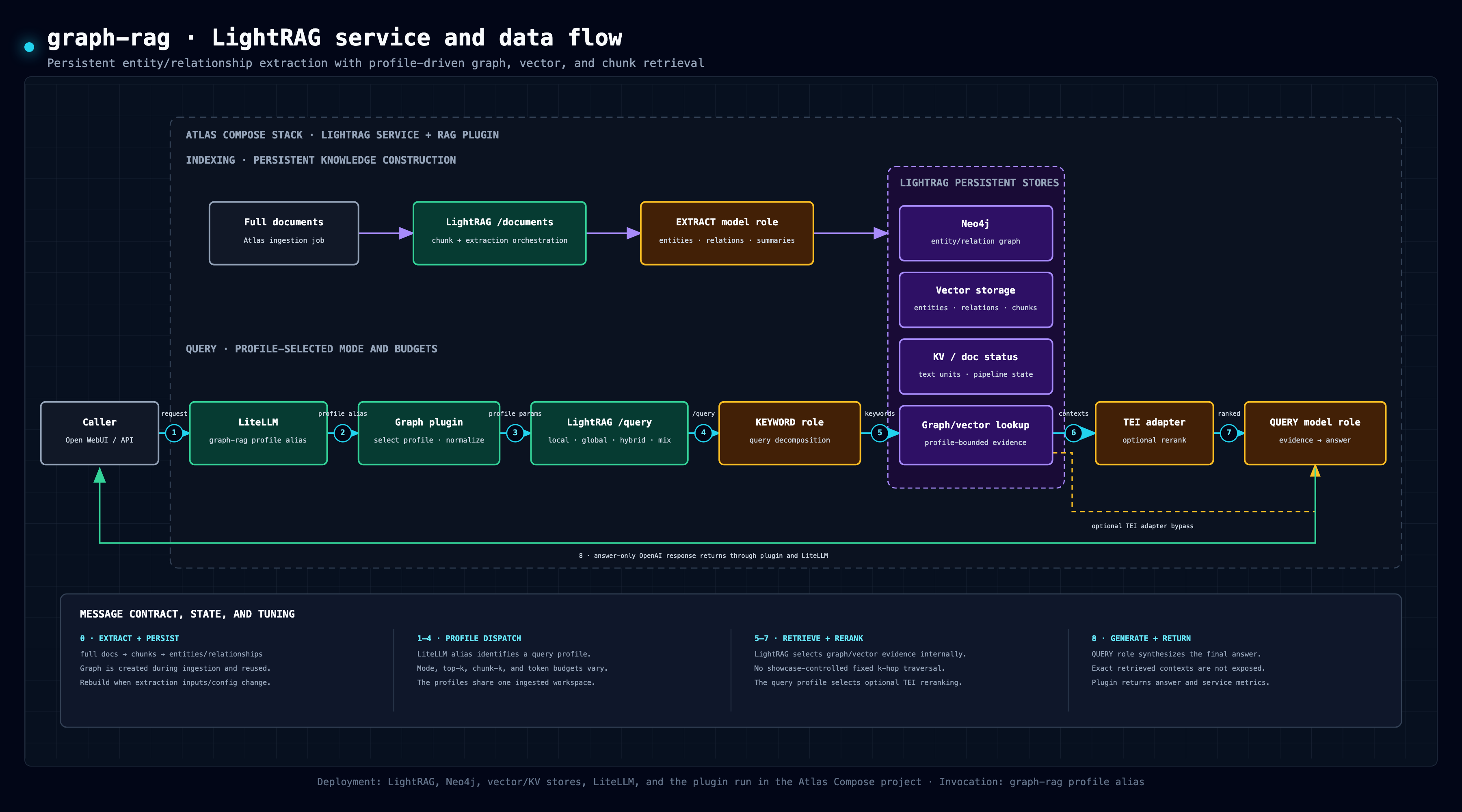The image size is (1462, 812).
Task: Select the QUERY model role node
Action: click(x=1315, y=433)
